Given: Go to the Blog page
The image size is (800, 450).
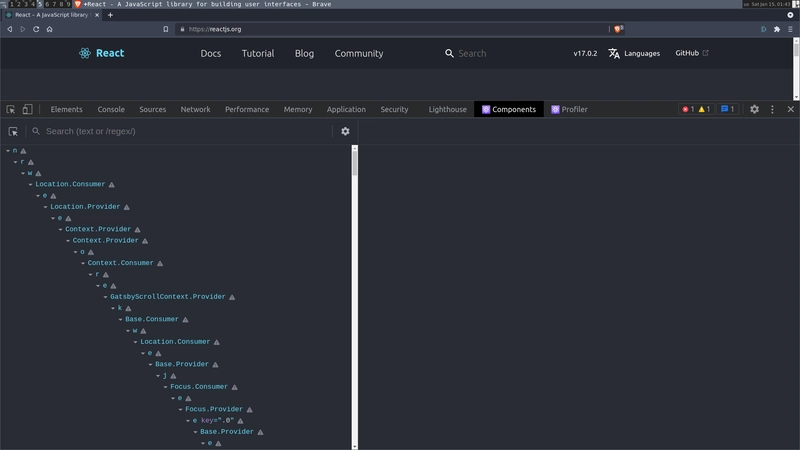Looking at the screenshot, I should (304, 53).
